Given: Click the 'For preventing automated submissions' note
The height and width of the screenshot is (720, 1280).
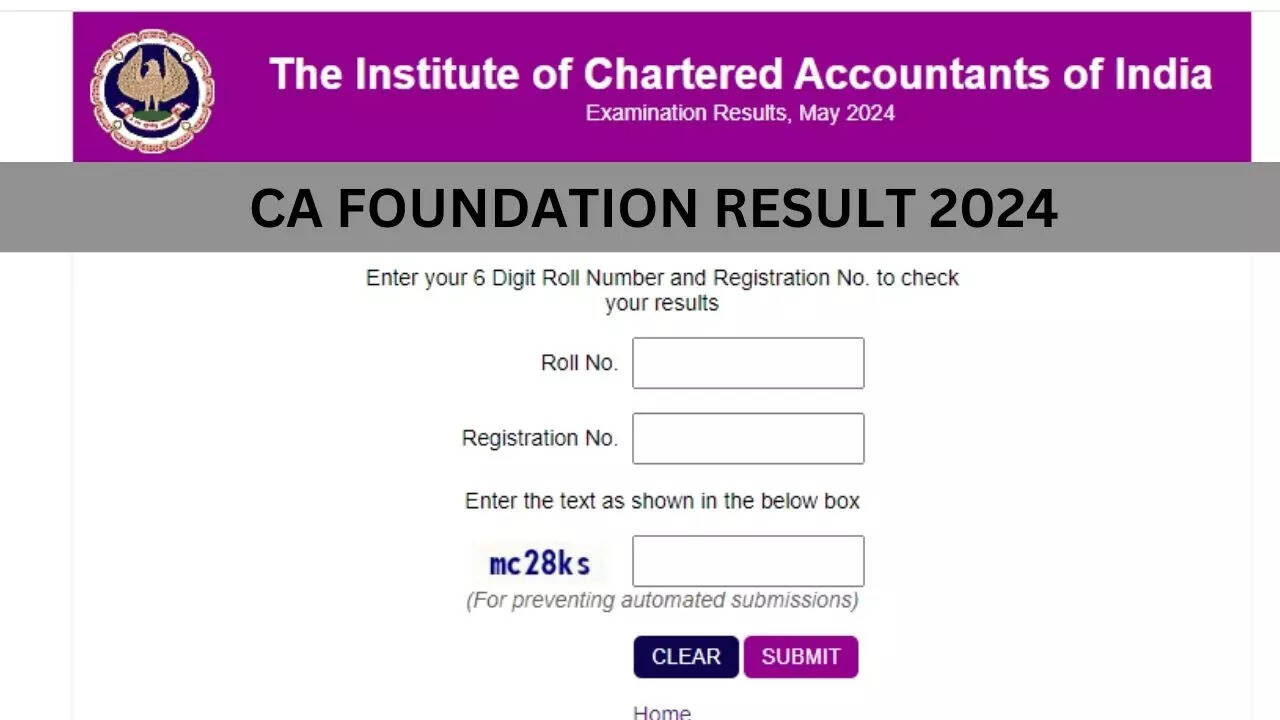Looking at the screenshot, I should point(662,600).
